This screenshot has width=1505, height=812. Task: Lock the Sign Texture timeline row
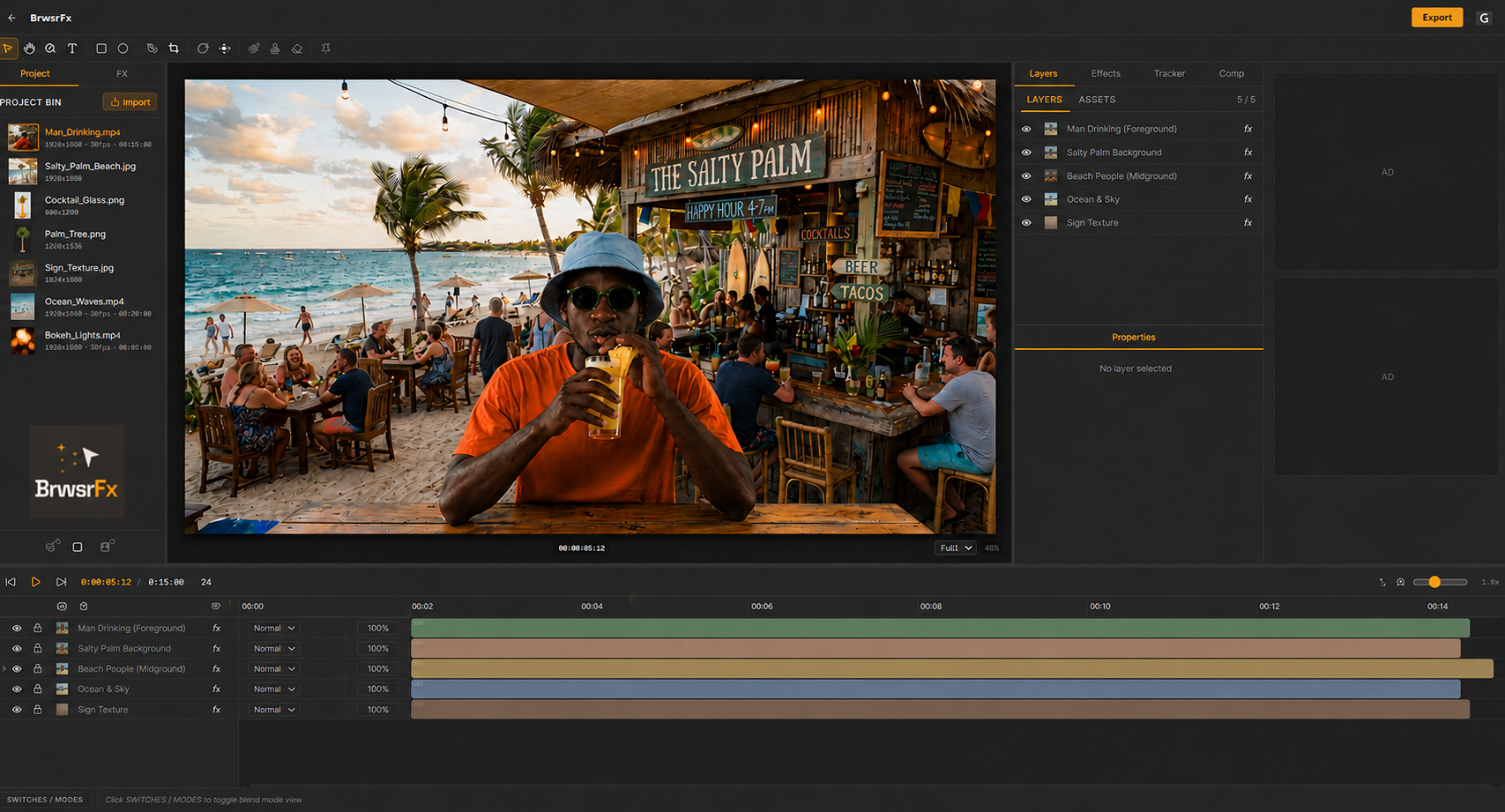(37, 710)
